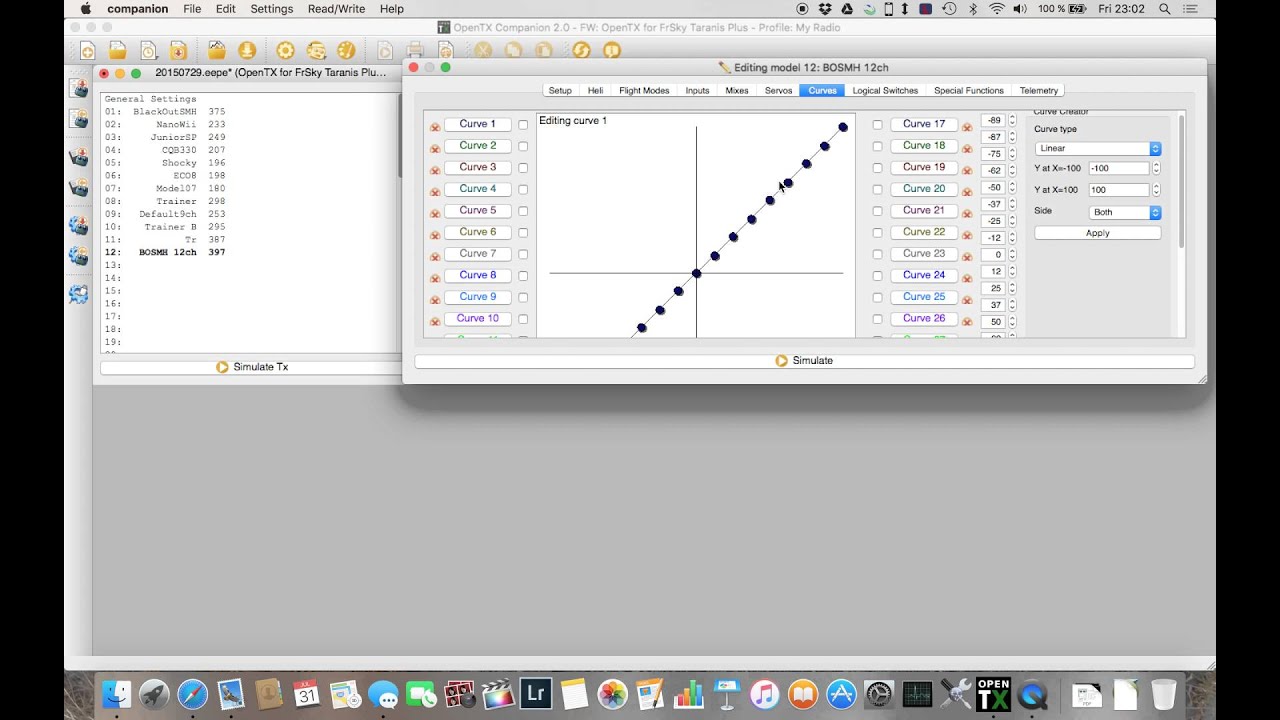
Task: Click the download firmware arrow icon
Action: point(247,50)
